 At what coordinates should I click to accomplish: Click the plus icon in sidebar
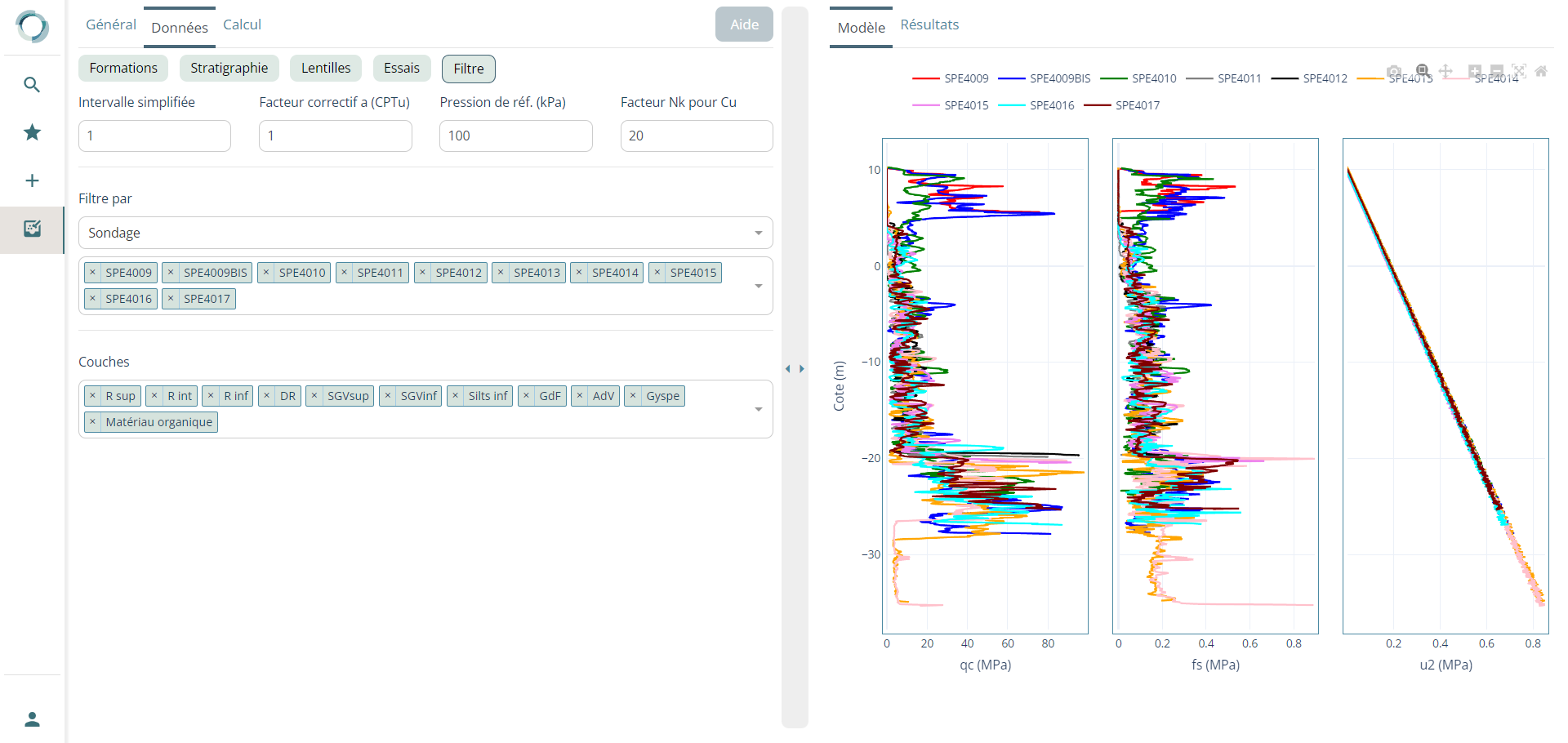tap(32, 180)
